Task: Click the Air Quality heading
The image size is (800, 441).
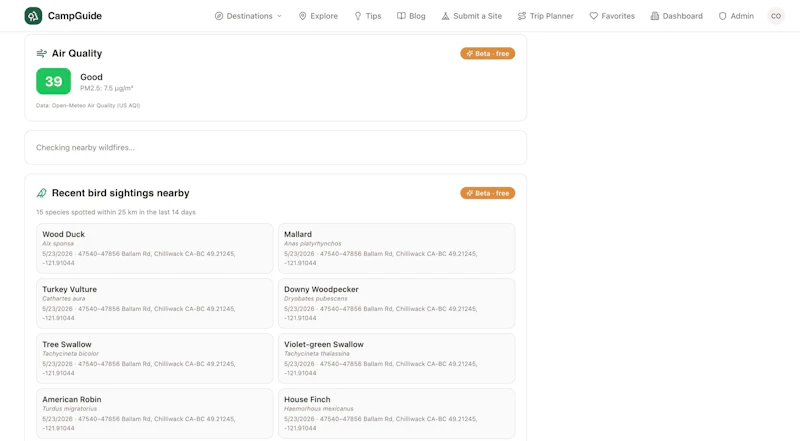Action: click(x=77, y=53)
